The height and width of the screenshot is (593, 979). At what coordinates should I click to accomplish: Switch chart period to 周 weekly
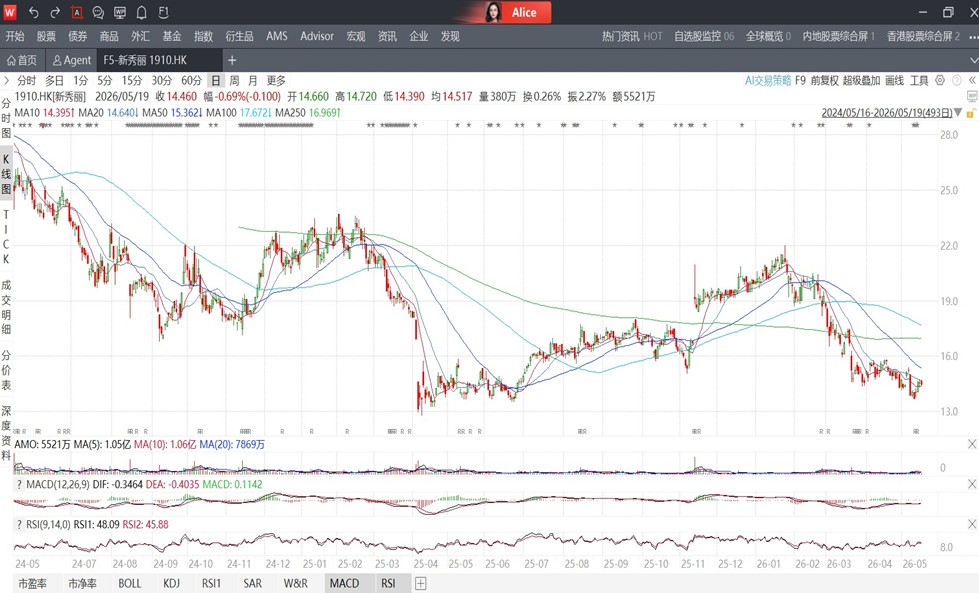click(x=234, y=81)
